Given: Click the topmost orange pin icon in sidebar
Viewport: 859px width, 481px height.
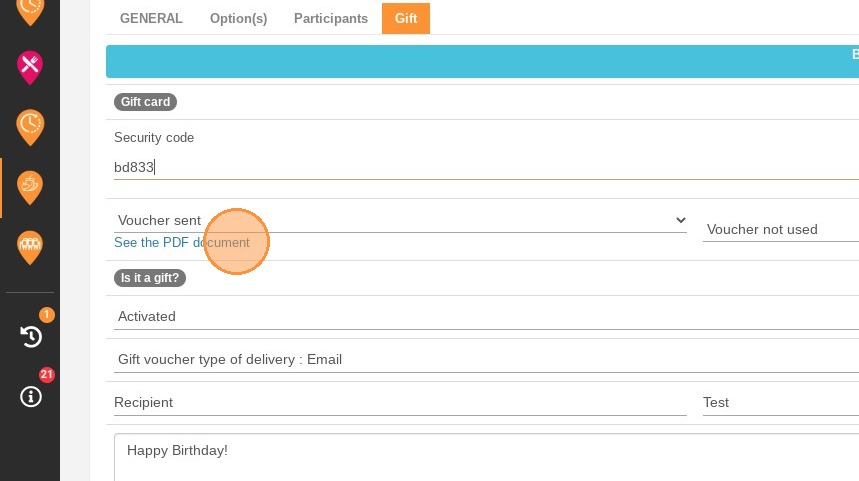Looking at the screenshot, I should point(30,10).
